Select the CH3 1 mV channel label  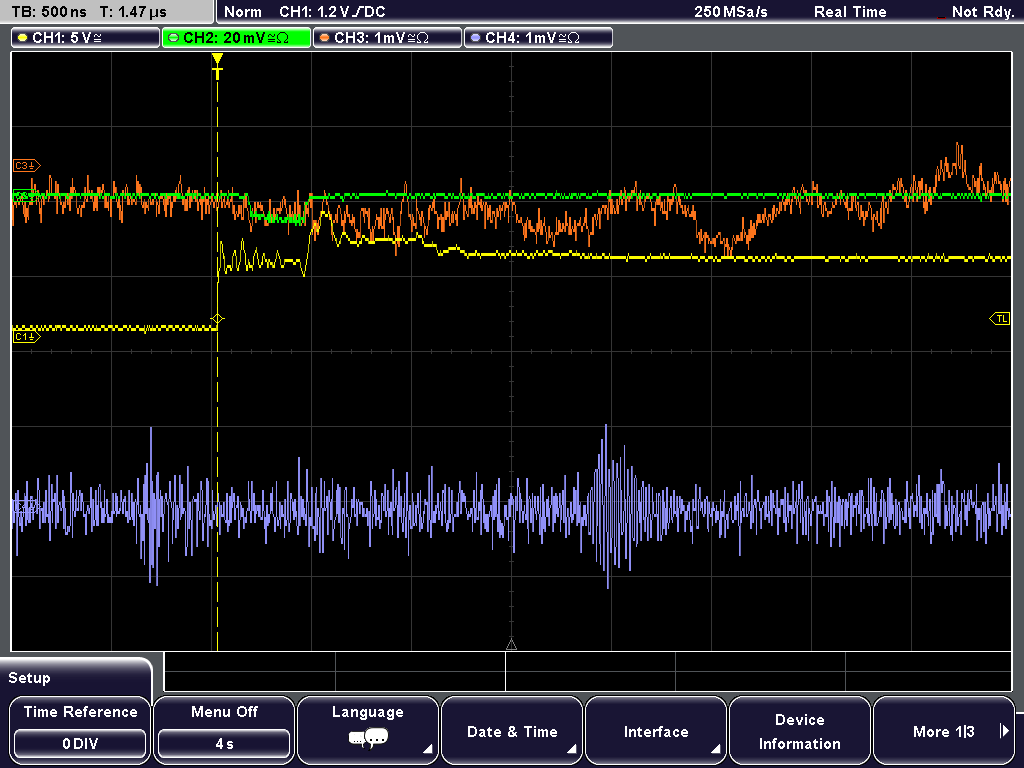pyautogui.click(x=387, y=38)
